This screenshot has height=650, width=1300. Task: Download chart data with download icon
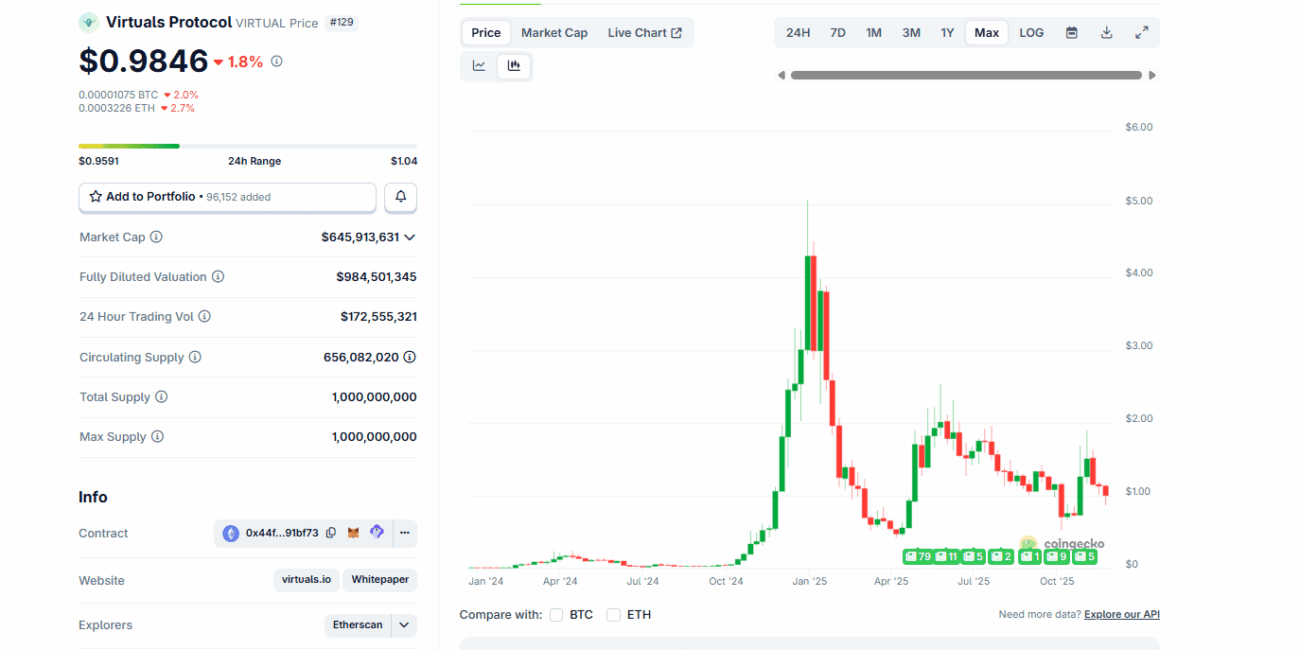pos(1106,33)
